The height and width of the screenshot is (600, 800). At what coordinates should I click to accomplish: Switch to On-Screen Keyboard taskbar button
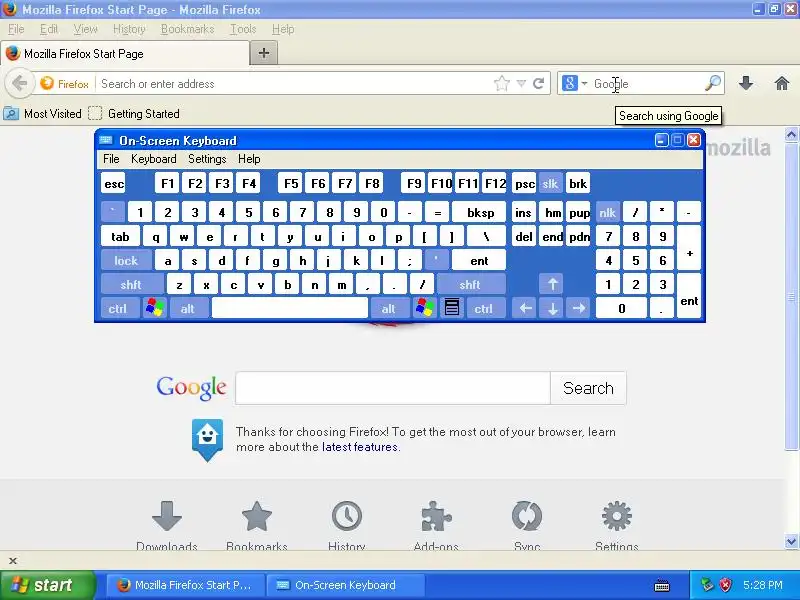tap(346, 585)
